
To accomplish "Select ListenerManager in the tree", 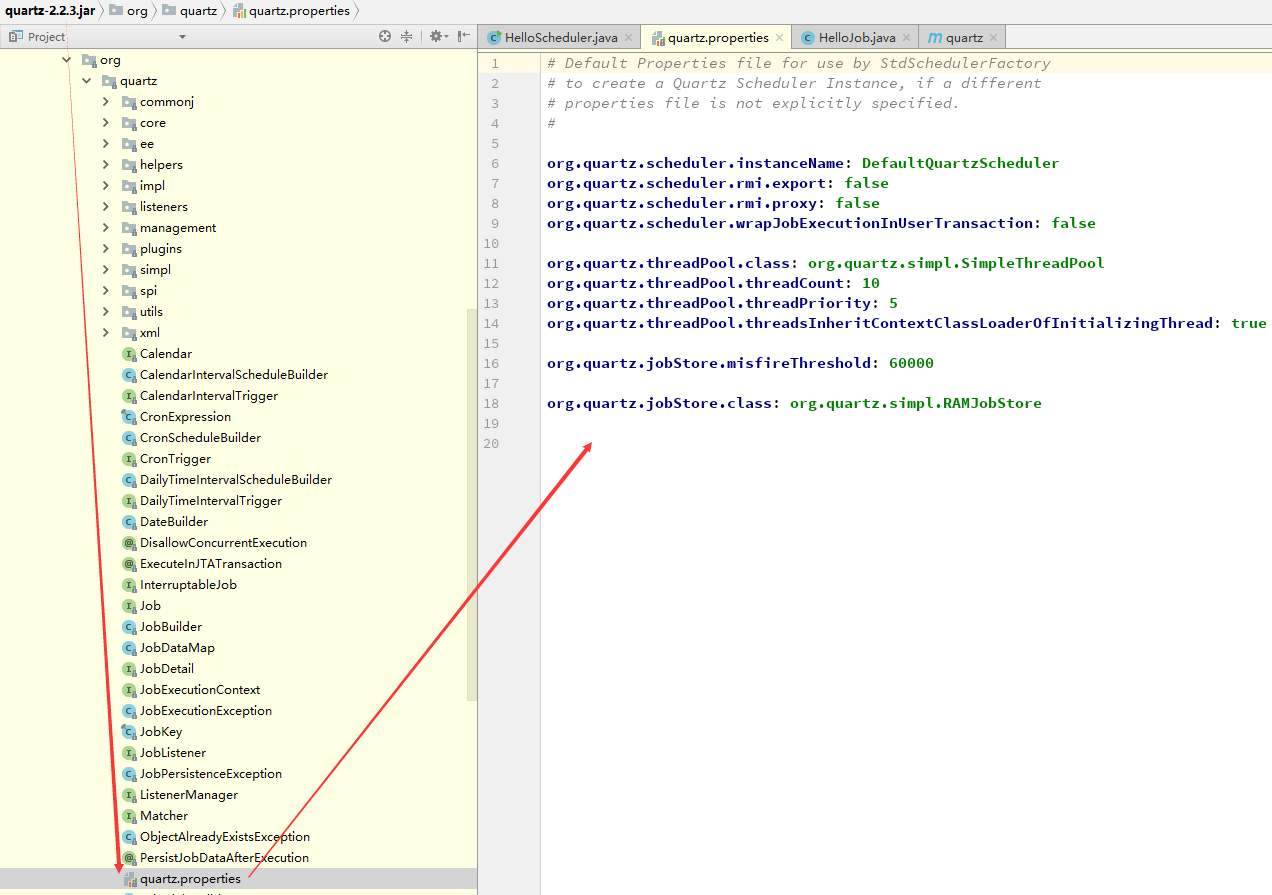I will (x=189, y=795).
